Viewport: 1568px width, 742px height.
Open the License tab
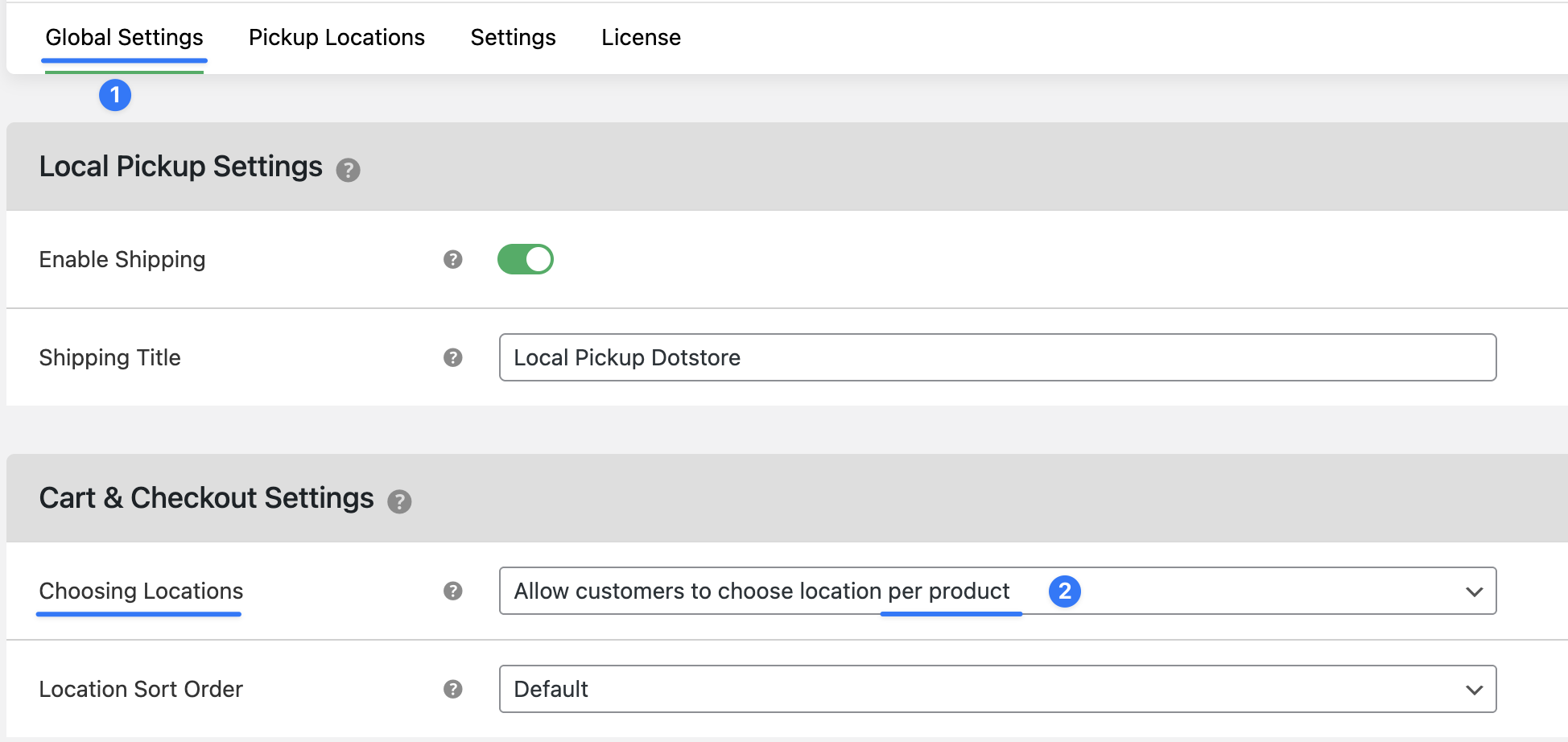(641, 38)
